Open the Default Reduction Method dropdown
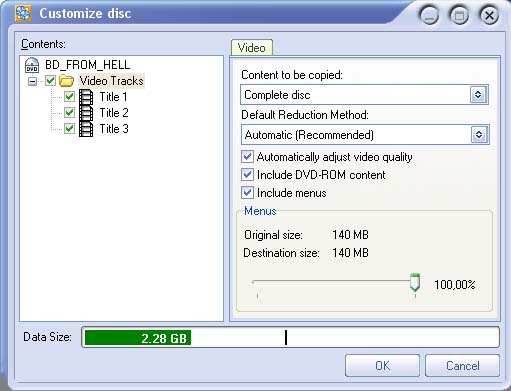Viewport: 511px width, 391px height. tap(365, 135)
